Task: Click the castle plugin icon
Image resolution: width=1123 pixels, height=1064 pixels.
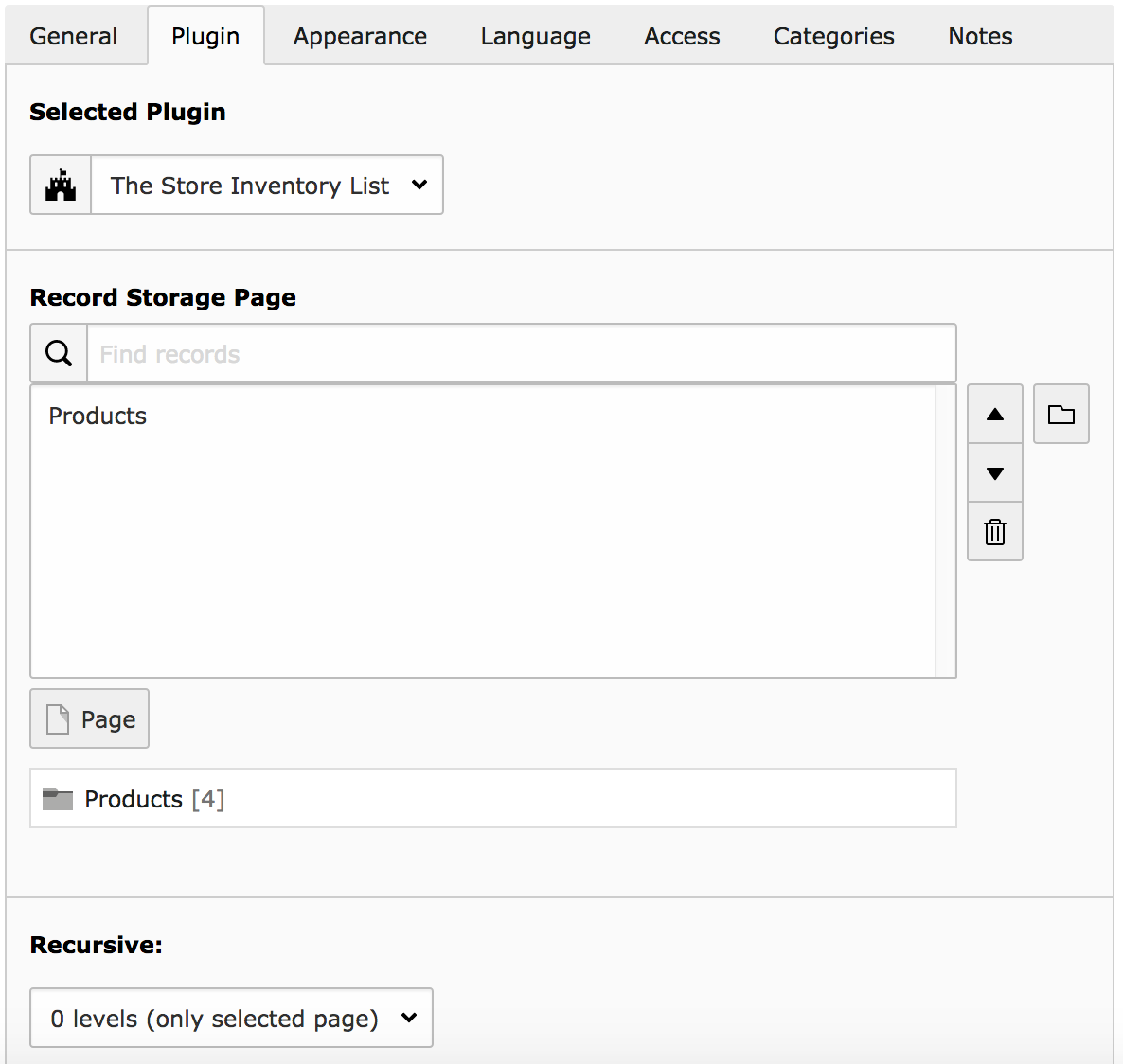Action: click(x=61, y=186)
